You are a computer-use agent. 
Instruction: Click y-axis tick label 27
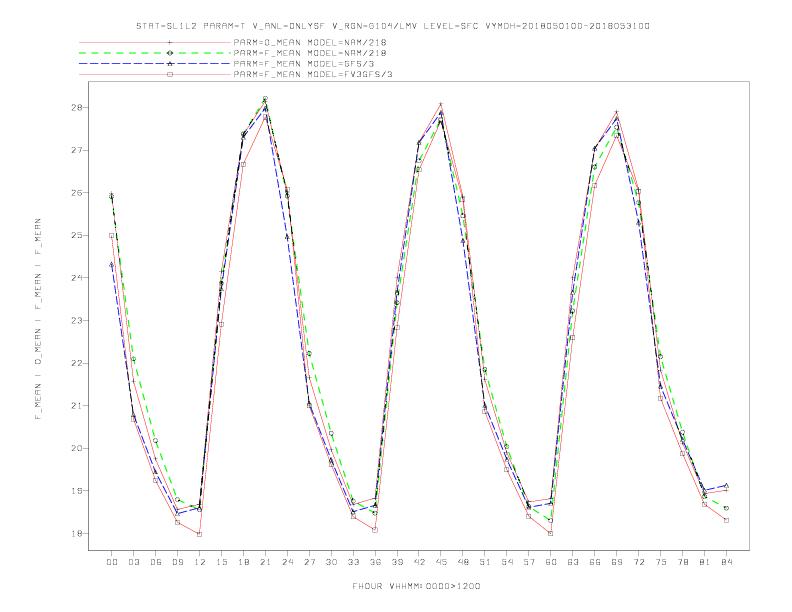pyautogui.click(x=77, y=150)
